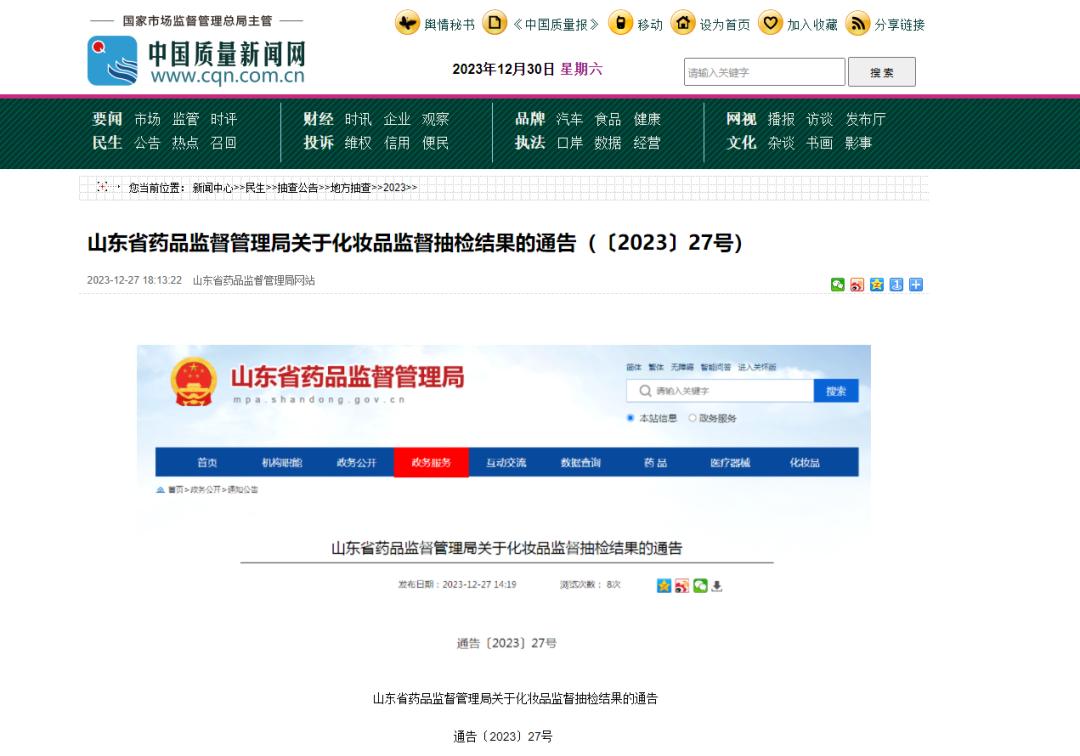This screenshot has width=1080, height=756.
Task: Select the 化妆品 tab in embedded Shandong navbar
Action: coord(804,462)
